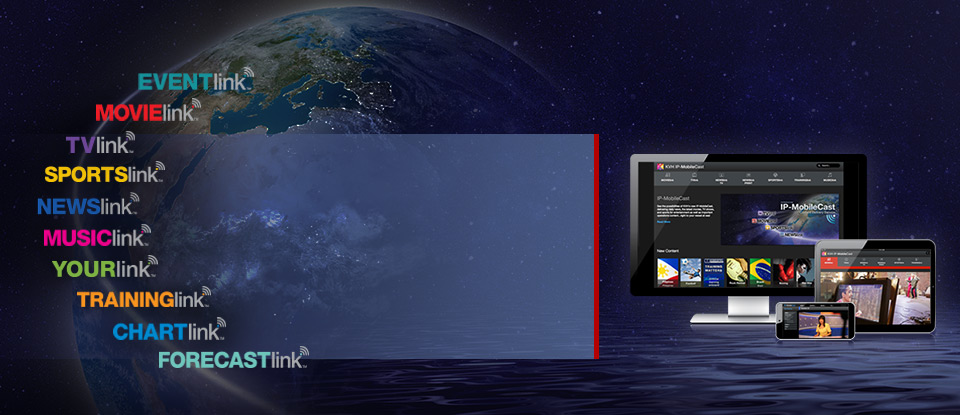The height and width of the screenshot is (415, 960).
Task: Choose the MUSIClink logo
Action: [x=97, y=237]
